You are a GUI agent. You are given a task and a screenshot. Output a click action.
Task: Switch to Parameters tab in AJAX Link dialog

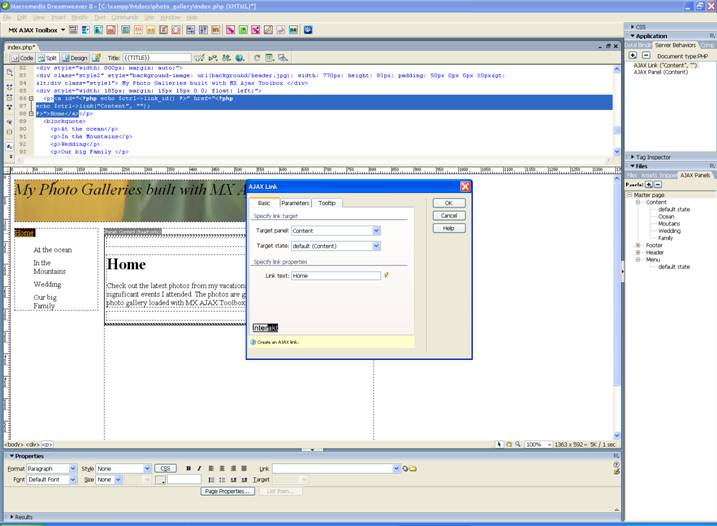coord(295,203)
